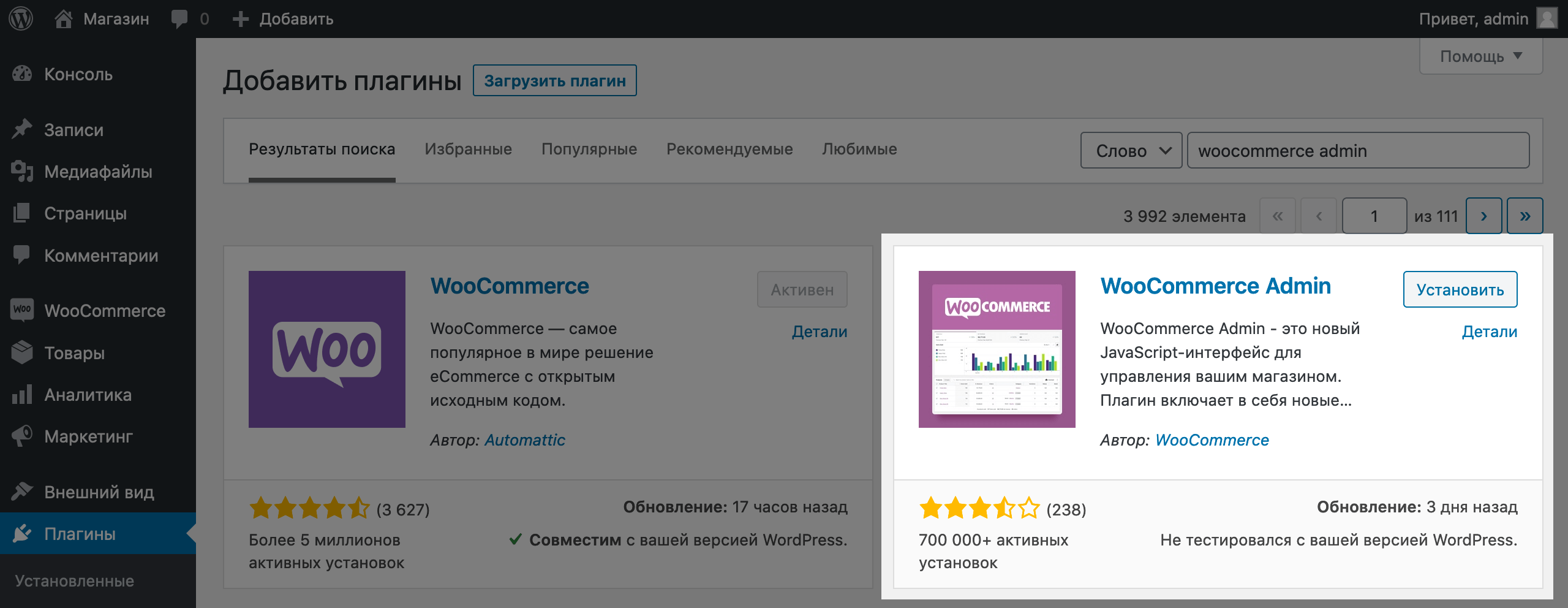Click the Woo icon in sidebar
Image resolution: width=1568 pixels, height=608 pixels.
(22, 310)
